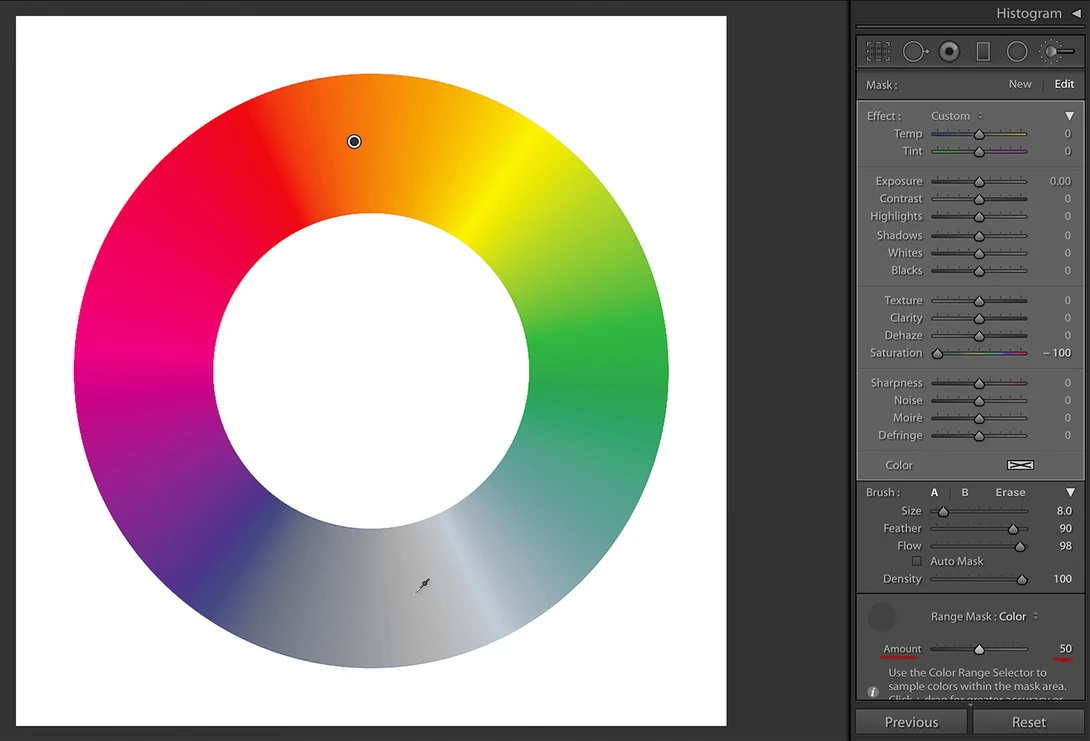Open the Effect Custom preset dropdown
The height and width of the screenshot is (741, 1090).
pos(957,116)
